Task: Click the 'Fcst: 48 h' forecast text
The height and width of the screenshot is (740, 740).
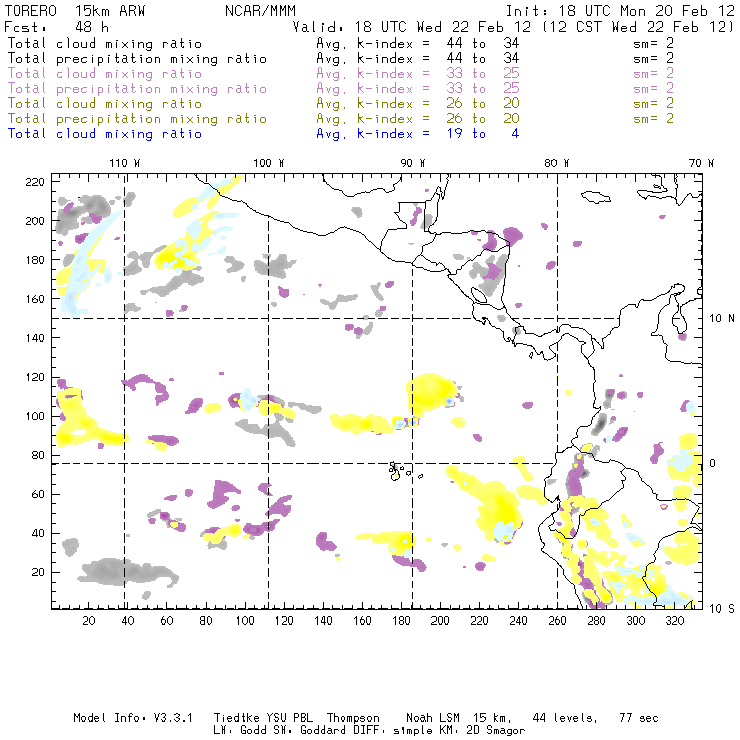Action: pos(56,27)
